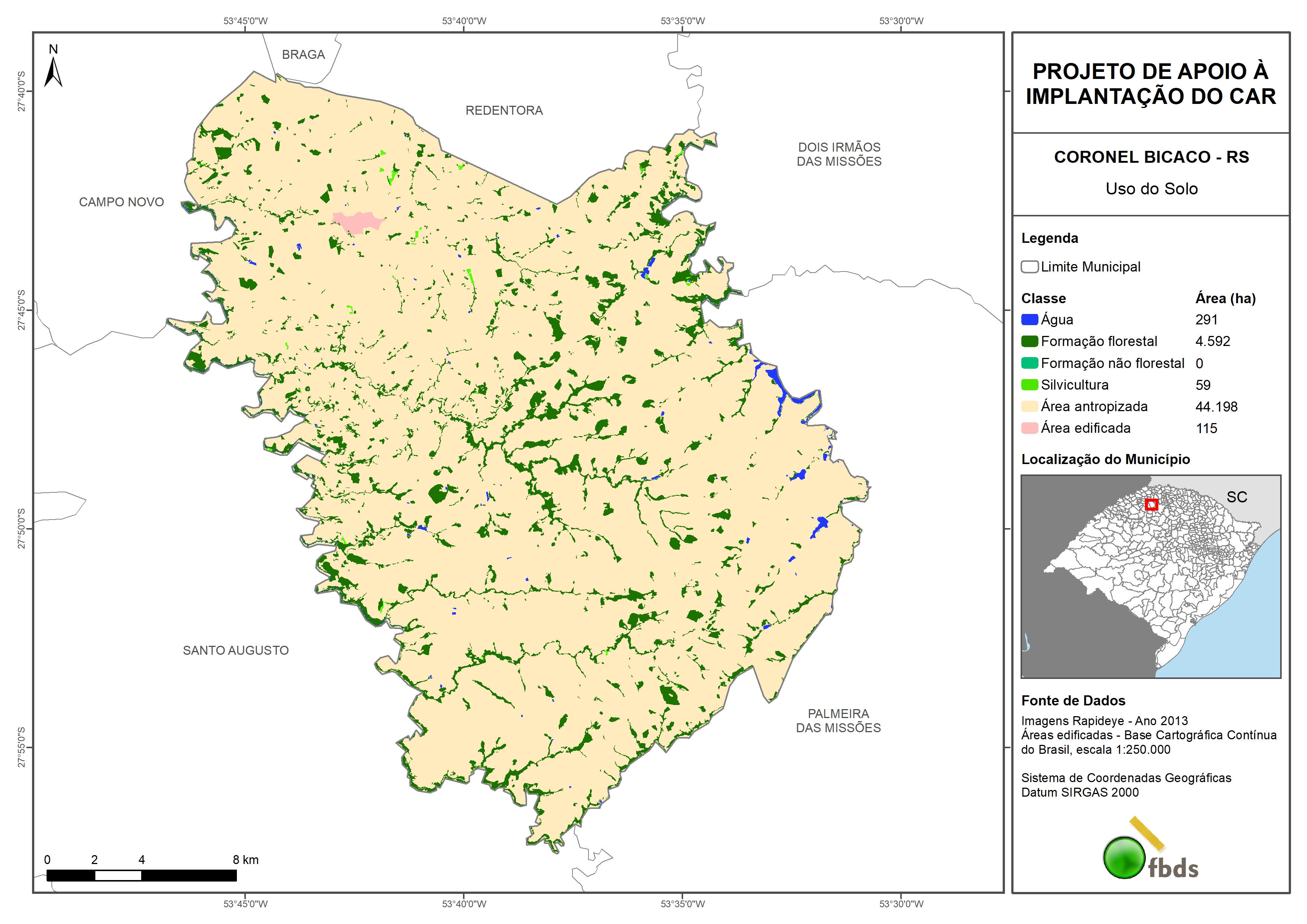The image size is (1307, 924).
Task: Click the Formação não florestal swatch
Action: coord(1029,363)
